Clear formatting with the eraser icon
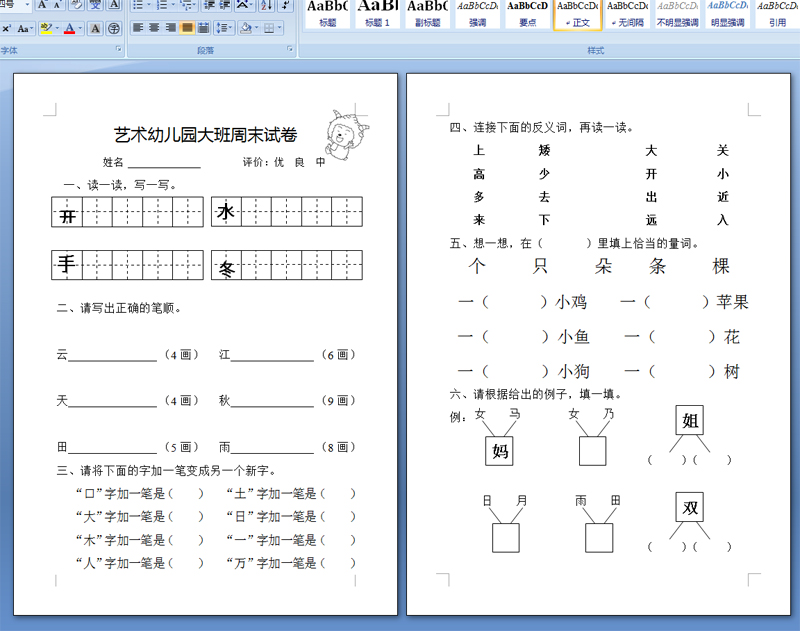This screenshot has height=631, width=800. coord(77,5)
